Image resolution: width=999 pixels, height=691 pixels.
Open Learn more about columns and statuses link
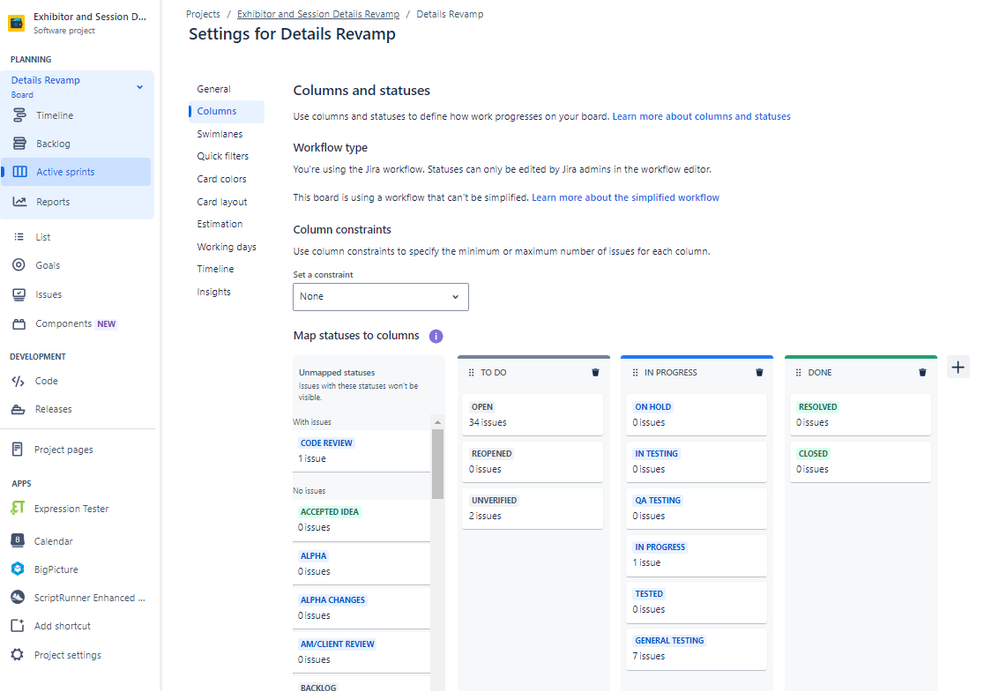701,117
